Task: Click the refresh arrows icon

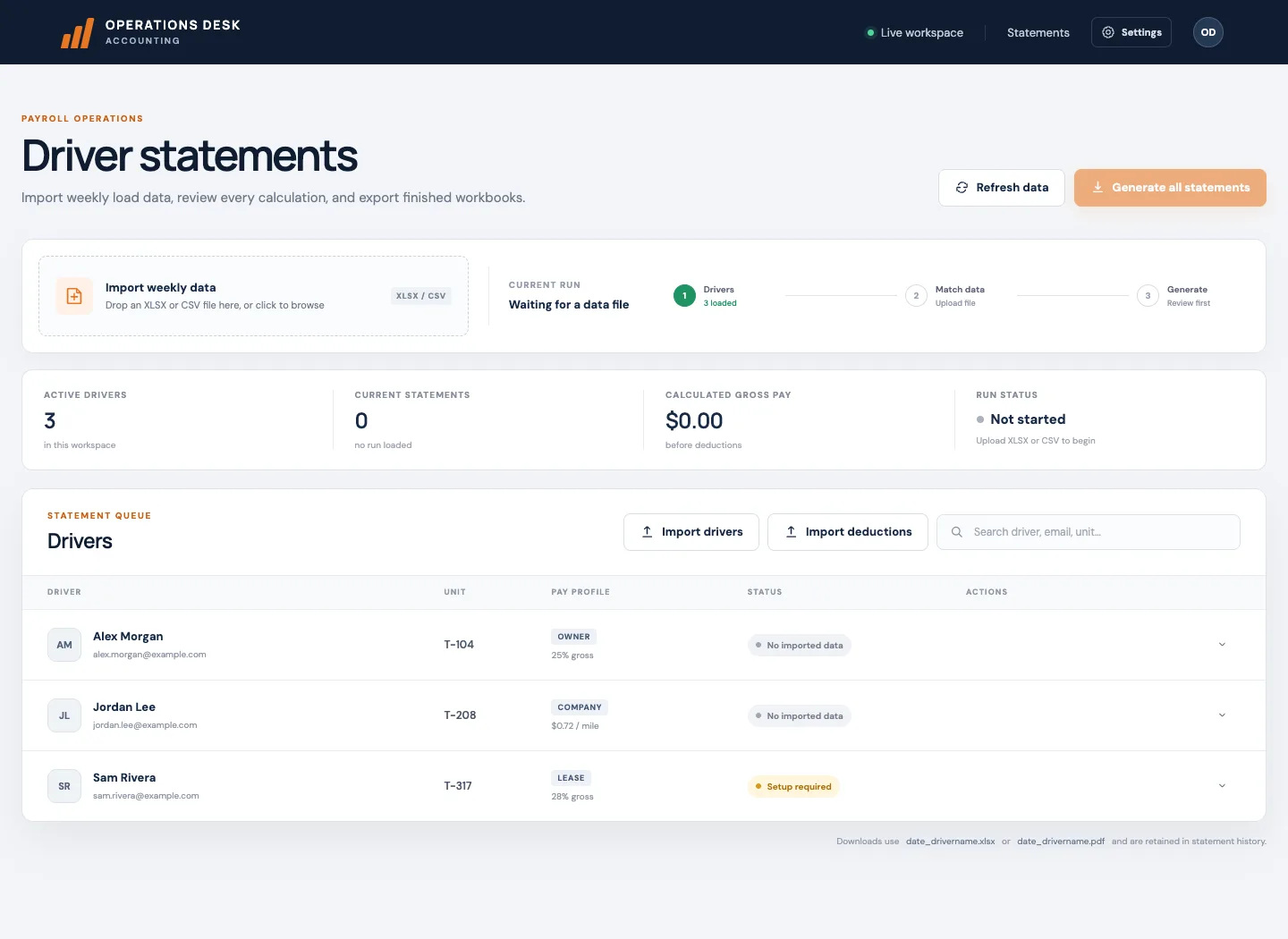Action: click(962, 188)
